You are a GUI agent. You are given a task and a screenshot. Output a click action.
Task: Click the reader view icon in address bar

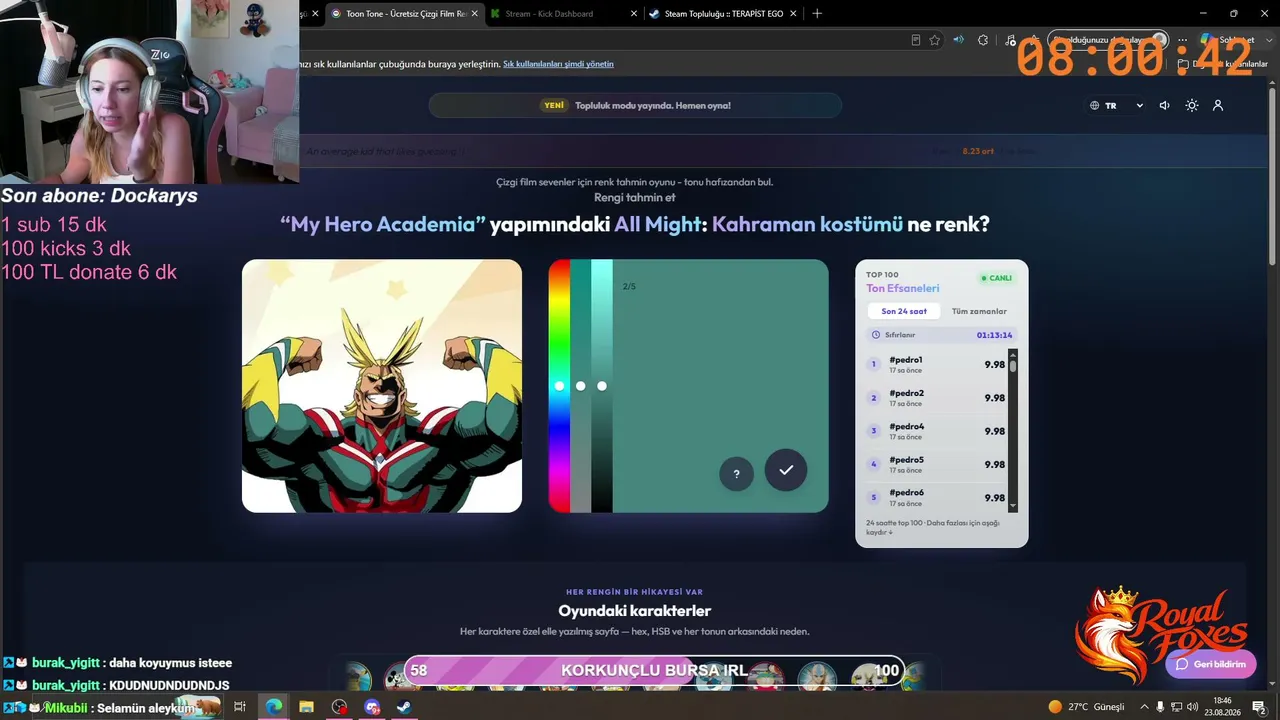tap(915, 40)
